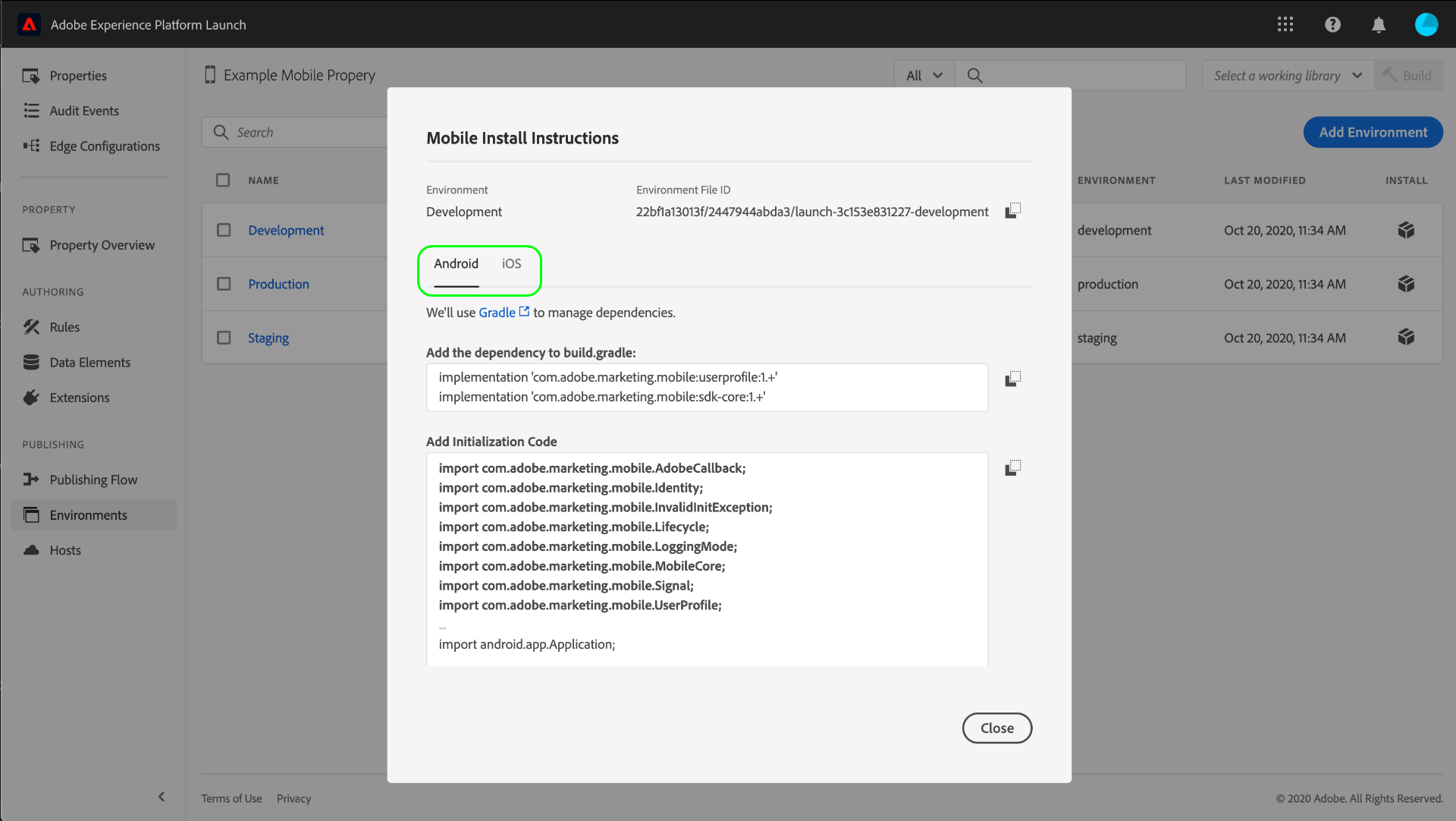
Task: Copy the build.gradle dependency code
Action: pos(1013,379)
